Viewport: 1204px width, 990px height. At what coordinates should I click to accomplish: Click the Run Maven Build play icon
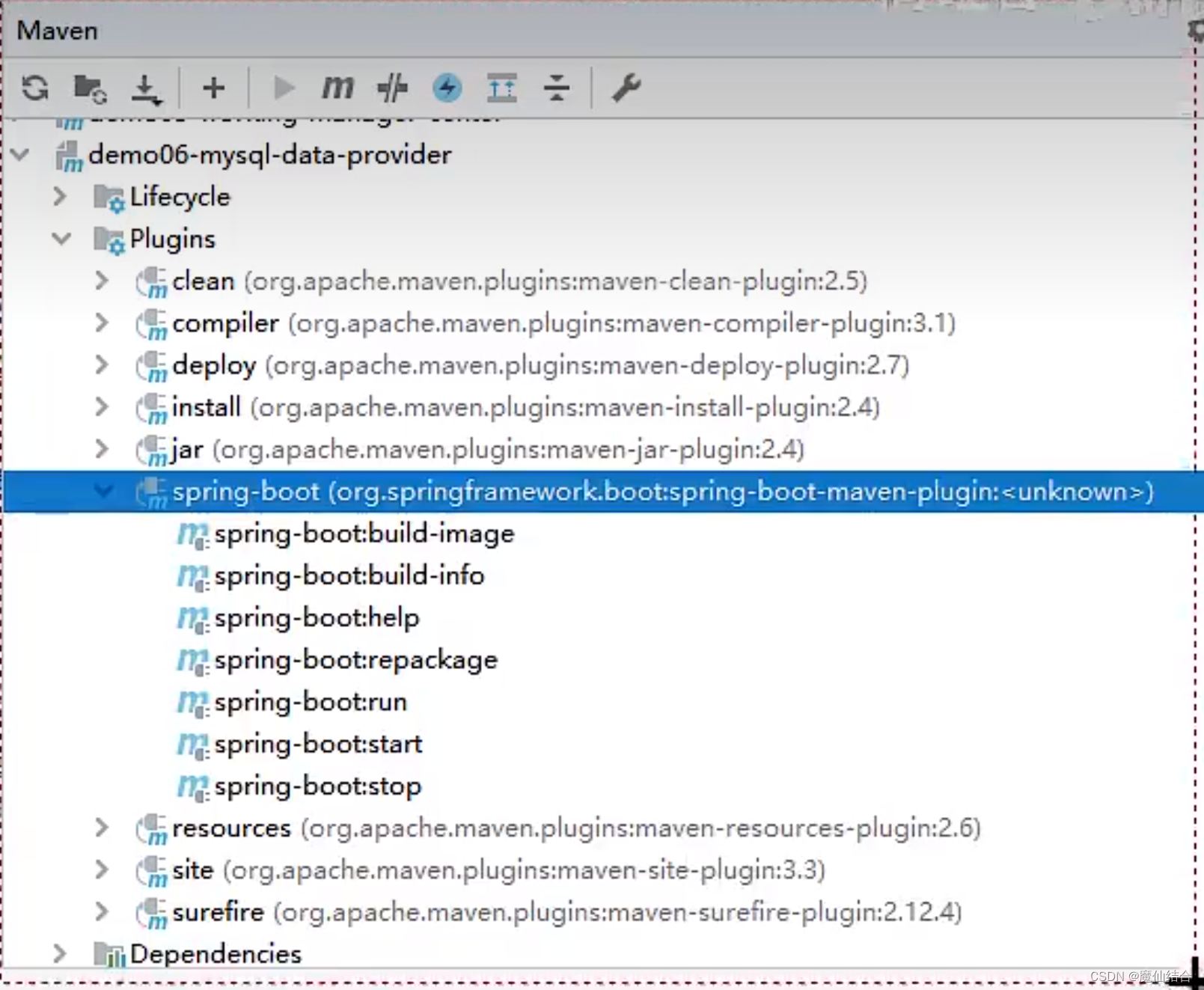coord(284,88)
